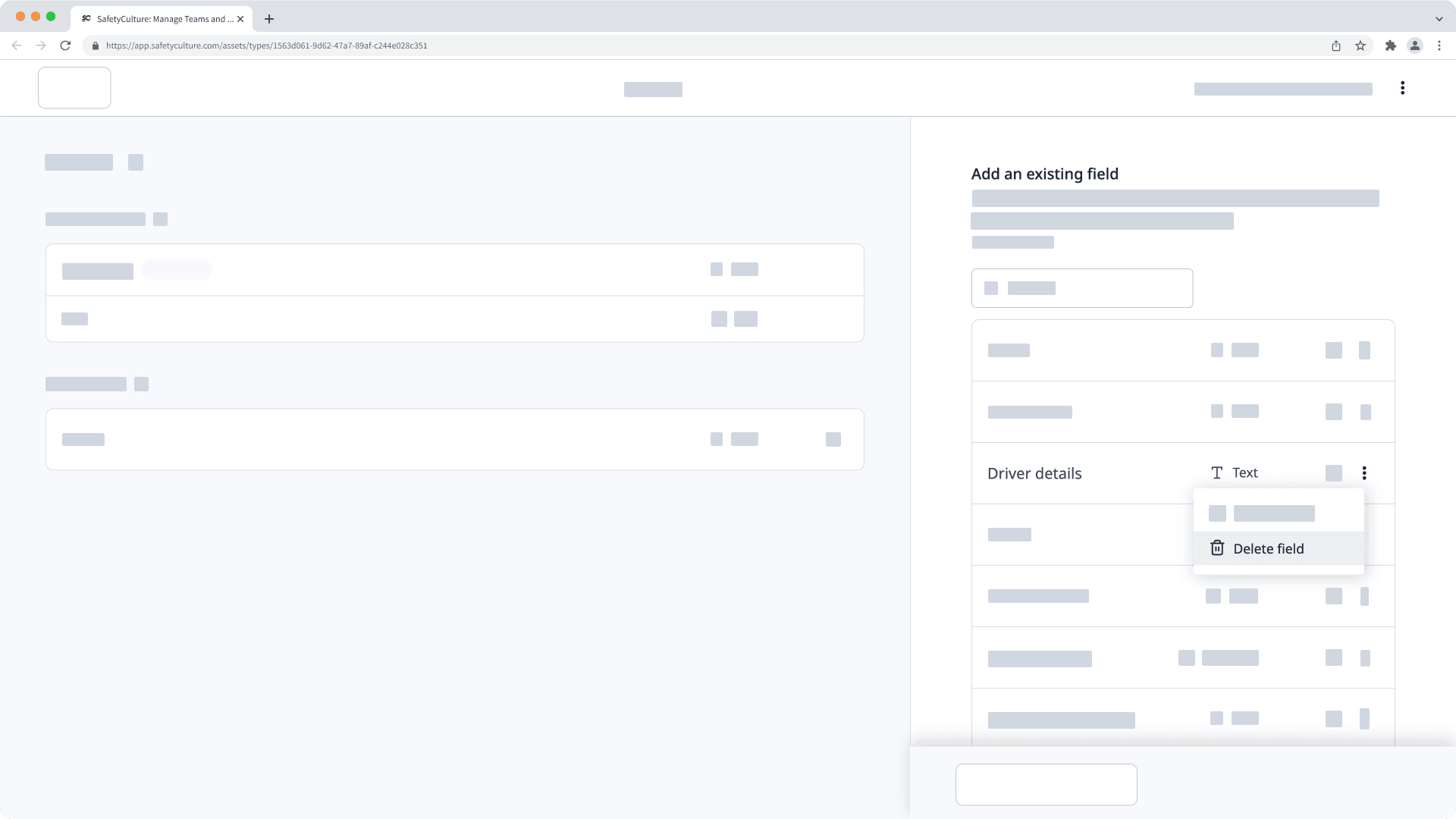
Task: Go back to the previous page
Action: tap(17, 45)
